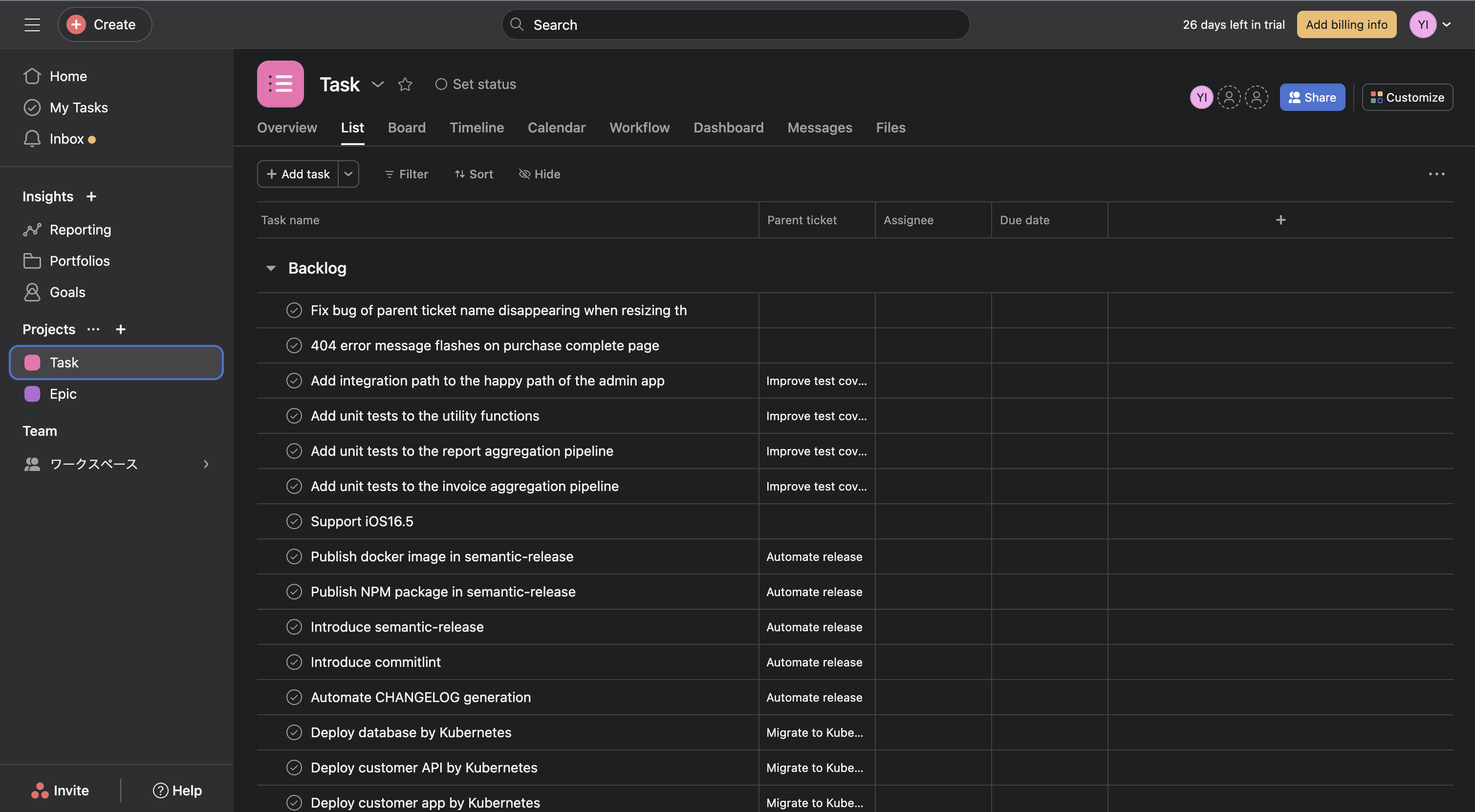Open Reporting under Insights
1475x812 pixels.
80,230
